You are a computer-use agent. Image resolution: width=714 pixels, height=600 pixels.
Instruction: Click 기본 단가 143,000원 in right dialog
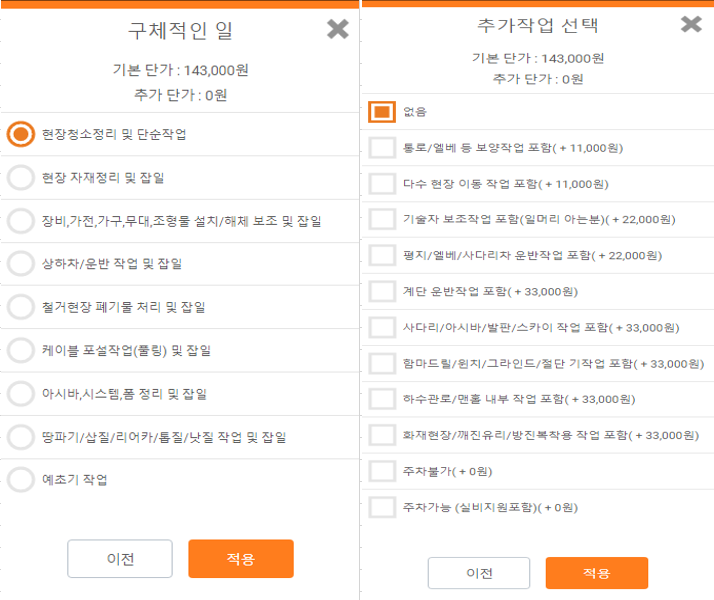[x=538, y=58]
